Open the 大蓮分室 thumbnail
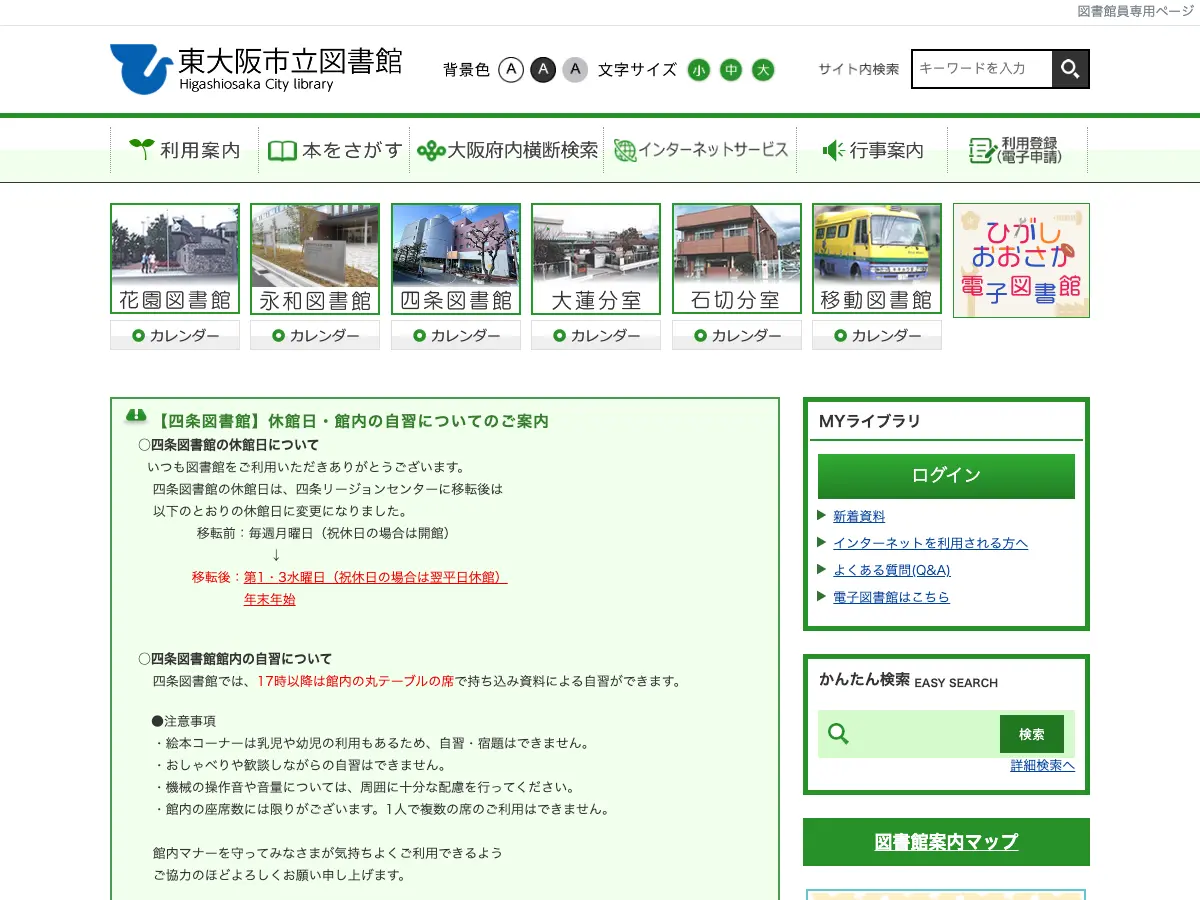The width and height of the screenshot is (1200, 900). coord(596,259)
